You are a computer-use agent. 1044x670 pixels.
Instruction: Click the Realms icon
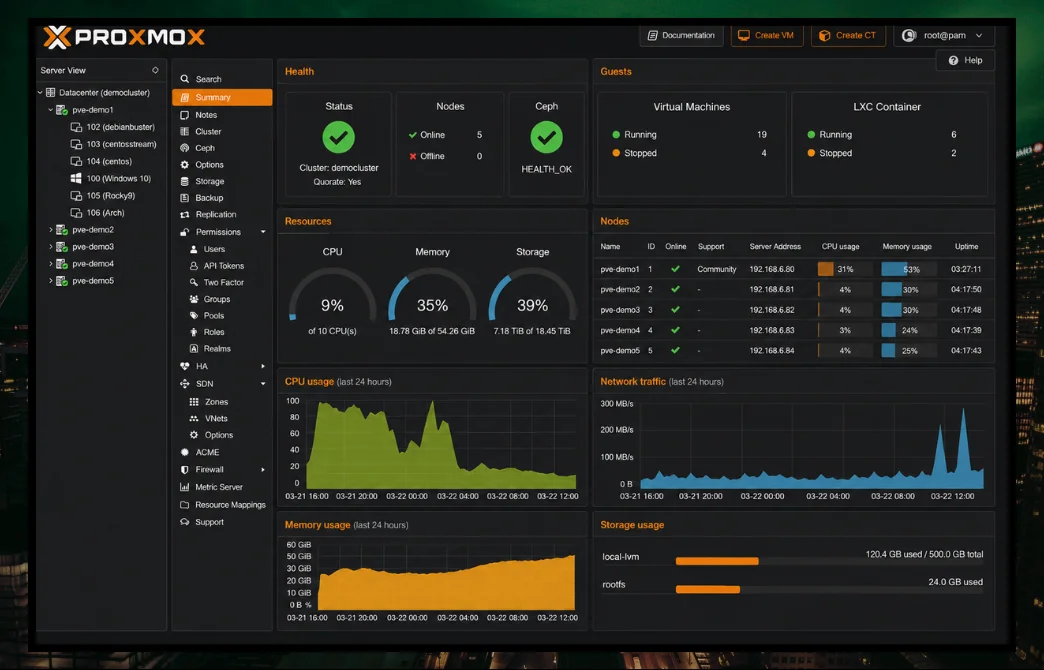194,348
